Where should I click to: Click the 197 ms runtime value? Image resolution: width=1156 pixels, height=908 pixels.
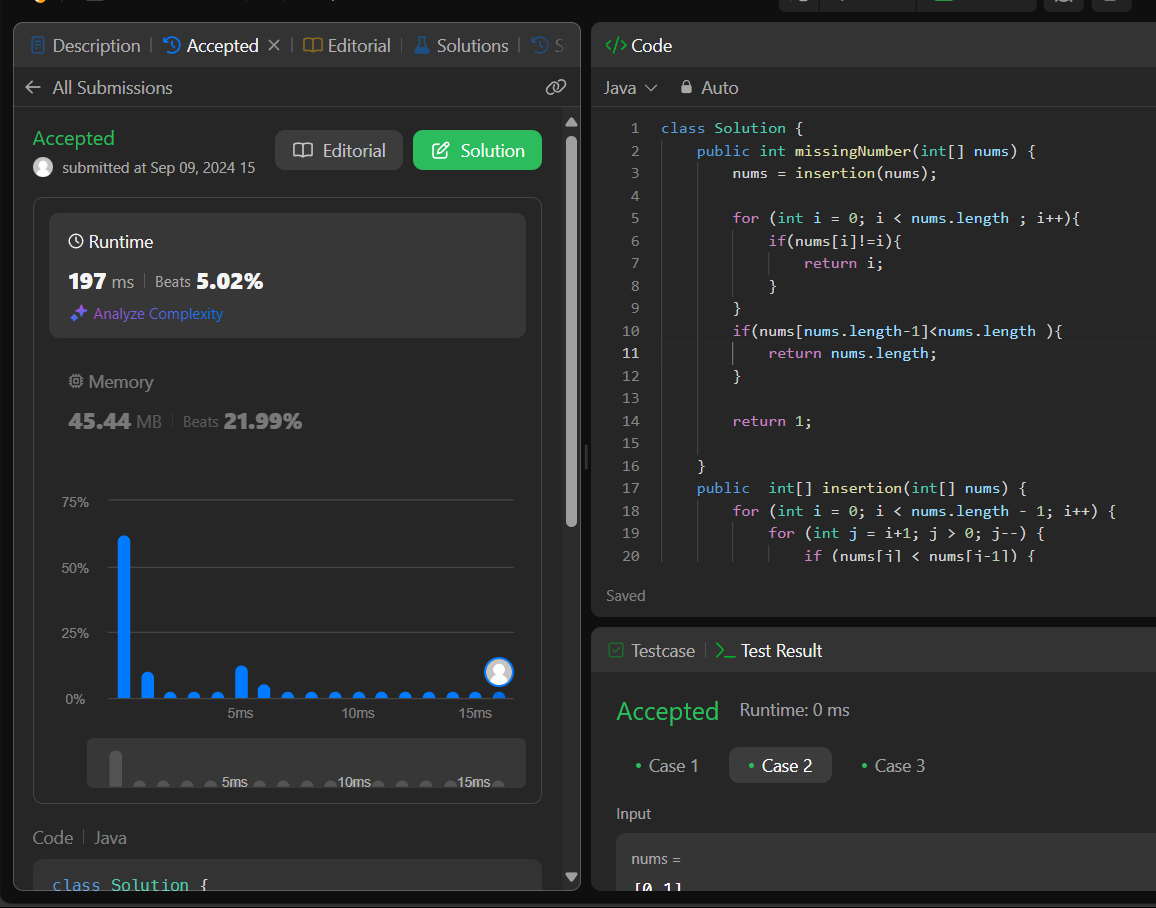101,282
